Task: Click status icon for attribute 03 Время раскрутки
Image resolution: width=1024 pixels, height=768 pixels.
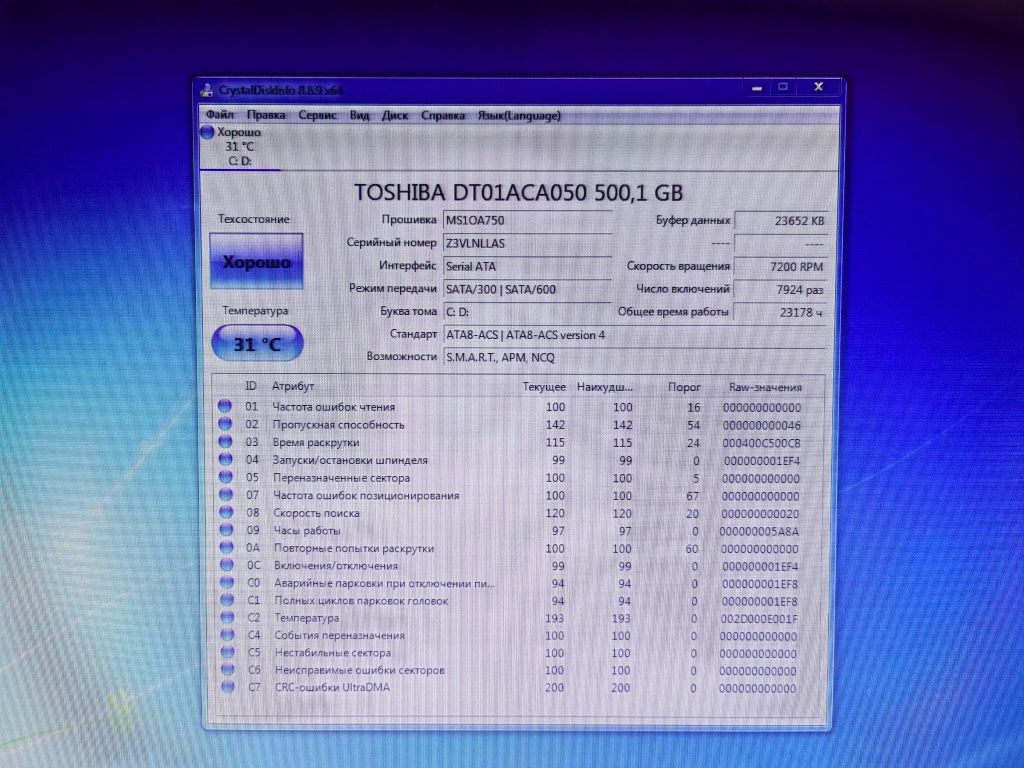Action: pos(225,441)
